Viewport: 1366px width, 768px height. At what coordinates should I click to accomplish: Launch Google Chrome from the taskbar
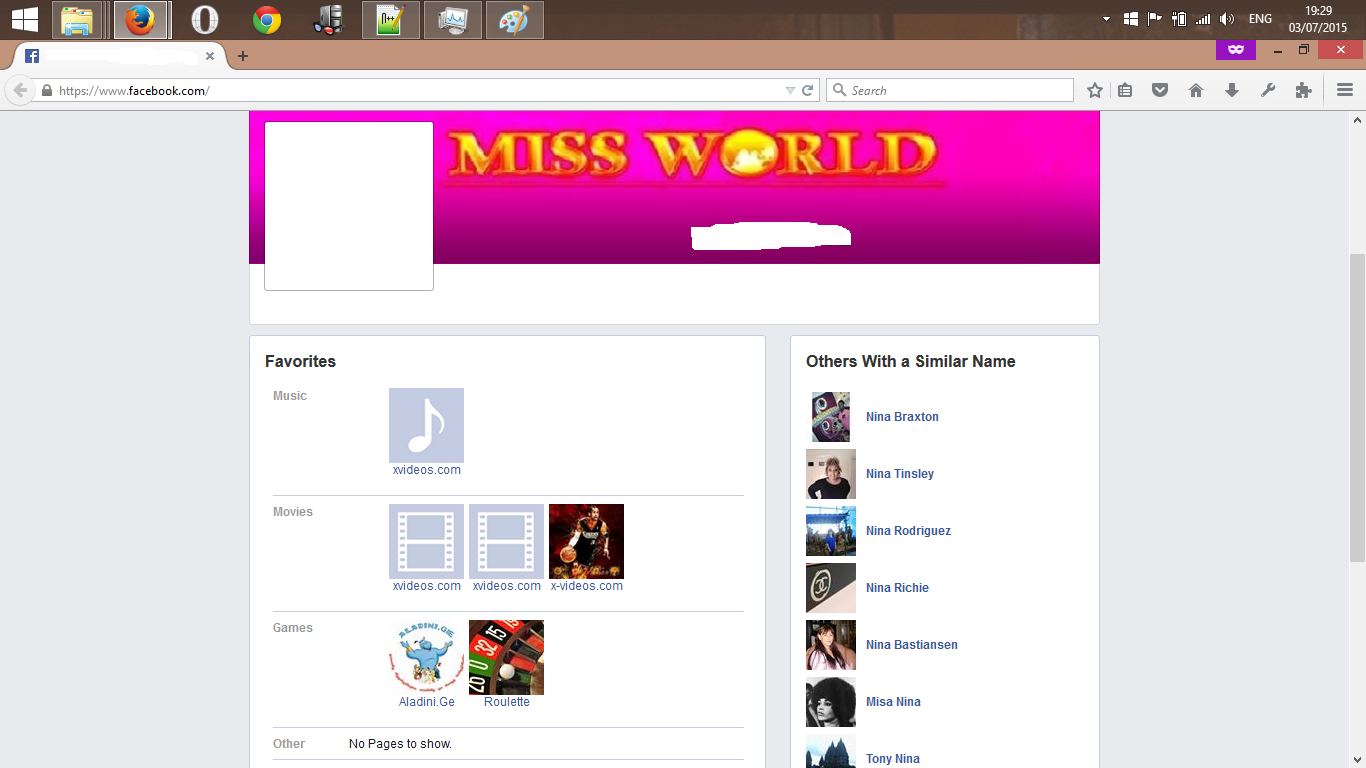pos(266,20)
